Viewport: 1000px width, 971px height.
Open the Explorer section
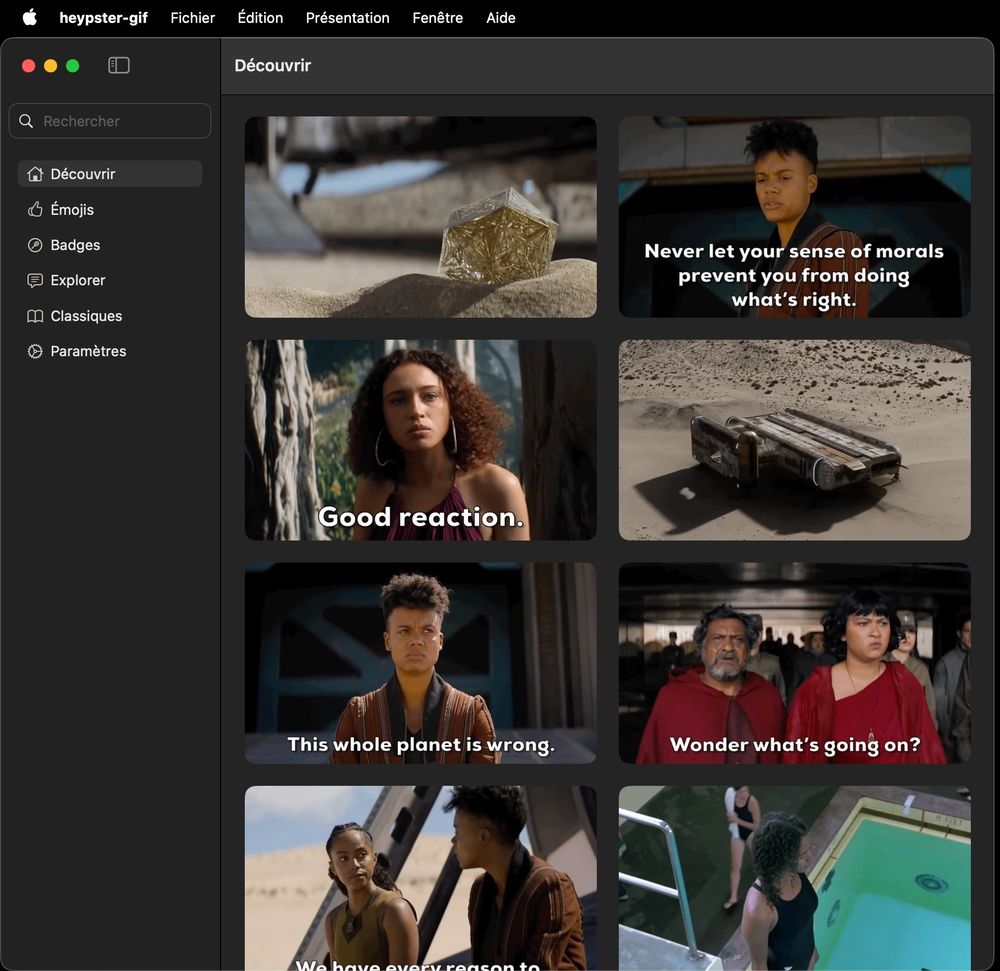click(x=110, y=281)
